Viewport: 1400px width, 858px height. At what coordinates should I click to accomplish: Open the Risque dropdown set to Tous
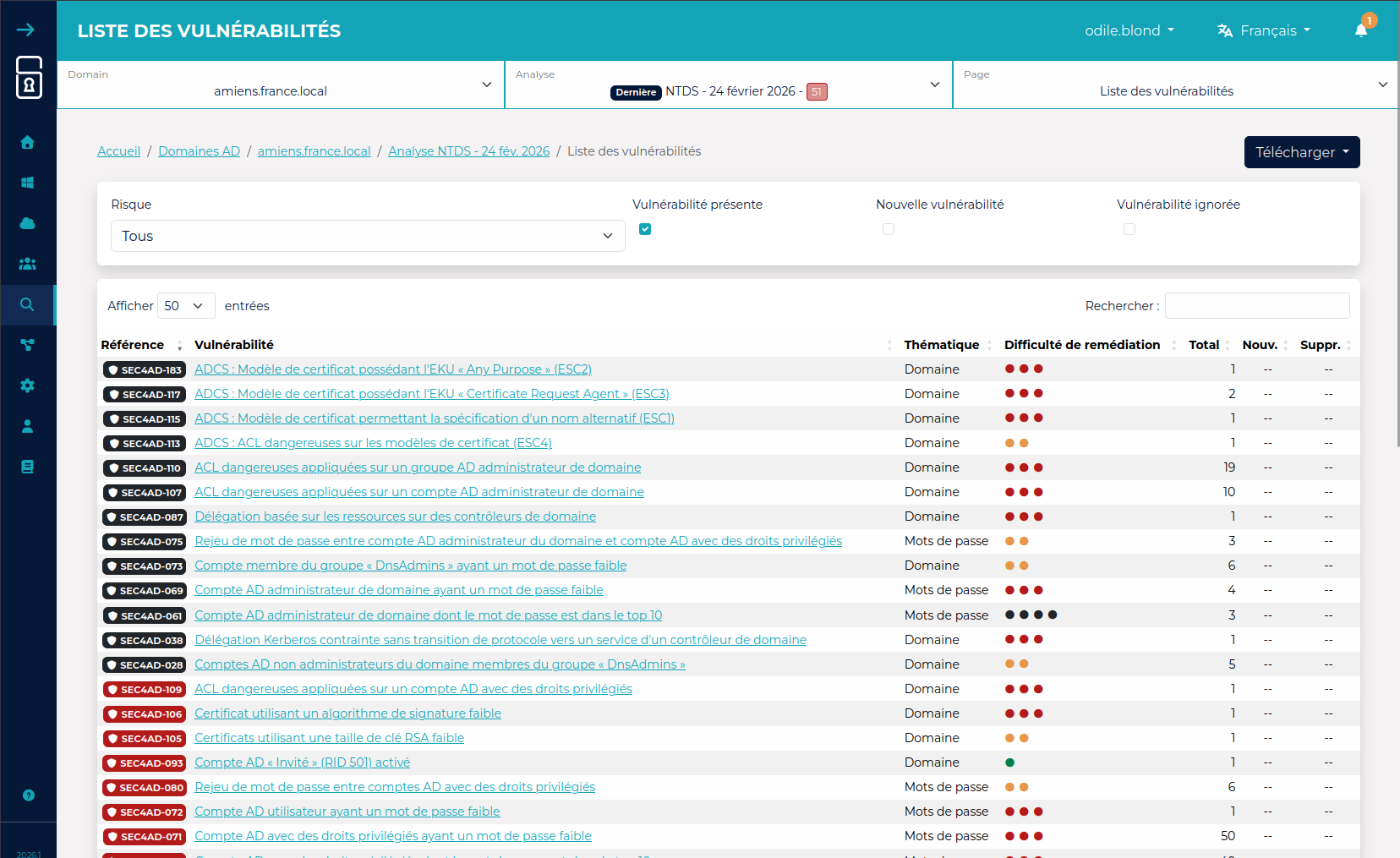coord(368,236)
